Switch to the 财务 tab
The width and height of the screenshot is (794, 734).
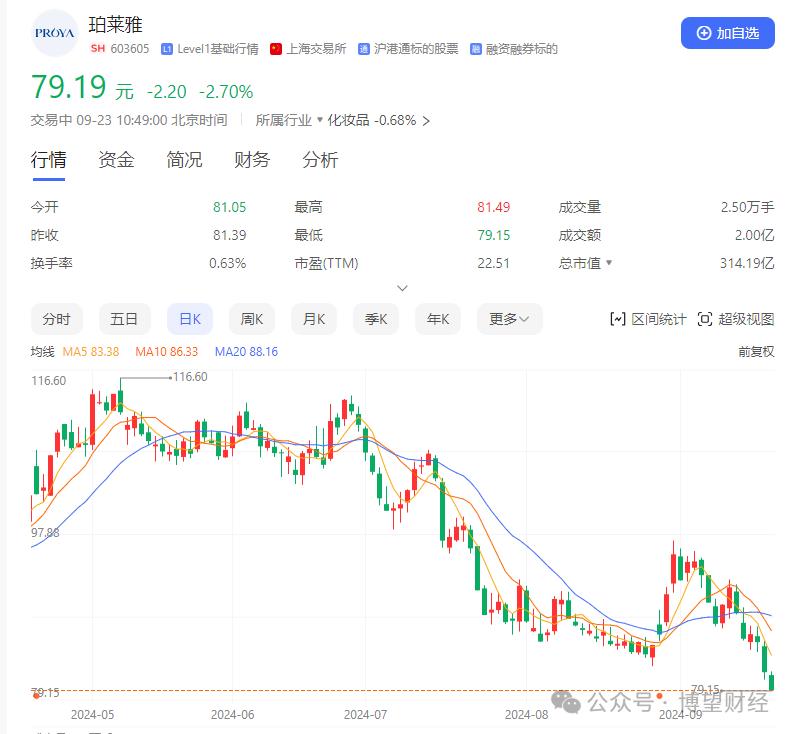[x=252, y=160]
